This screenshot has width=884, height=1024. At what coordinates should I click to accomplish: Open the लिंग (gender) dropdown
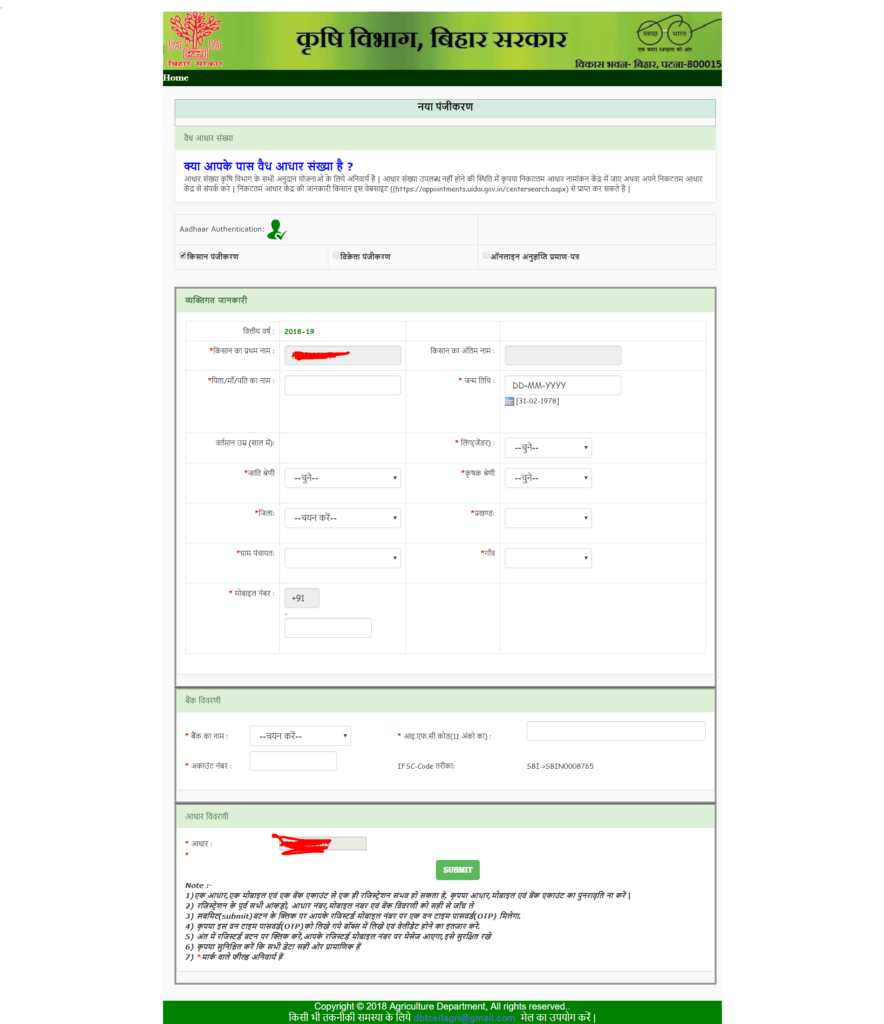click(x=548, y=447)
